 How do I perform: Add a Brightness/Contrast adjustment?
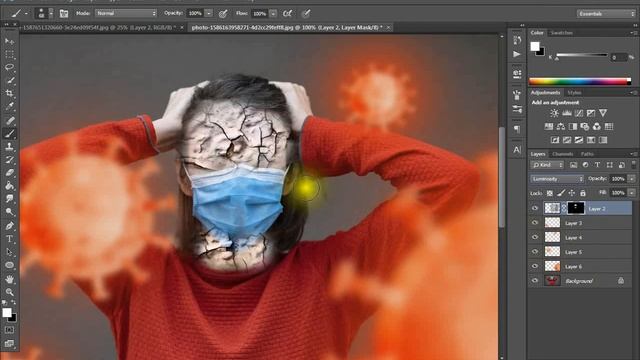[554, 113]
